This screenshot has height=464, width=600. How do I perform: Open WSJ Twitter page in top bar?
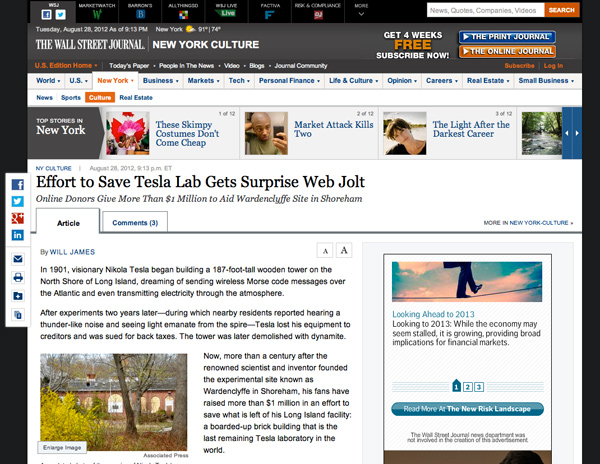click(60, 15)
